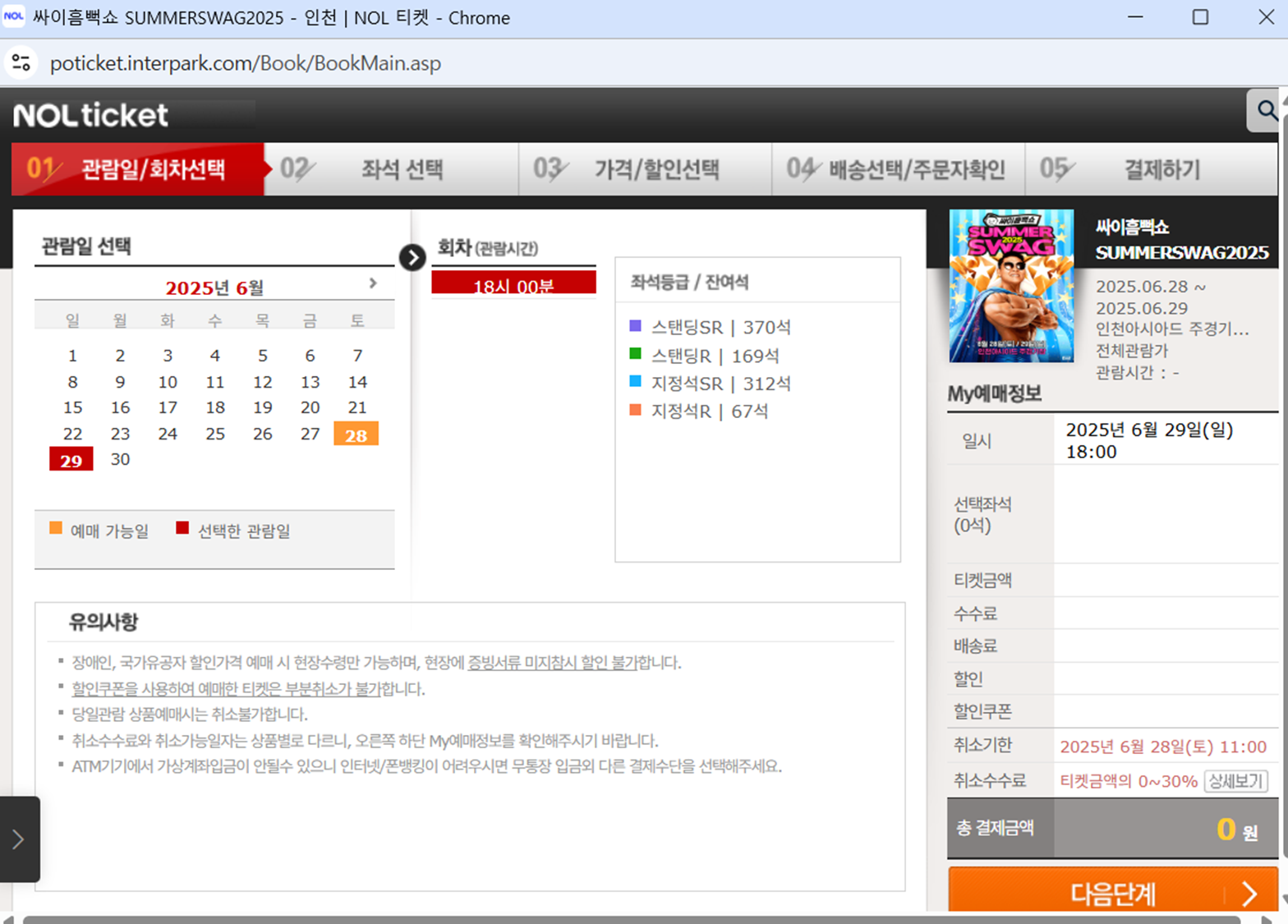Image resolution: width=1288 pixels, height=924 pixels.
Task: Click the 유의사항 heading
Action: (103, 622)
